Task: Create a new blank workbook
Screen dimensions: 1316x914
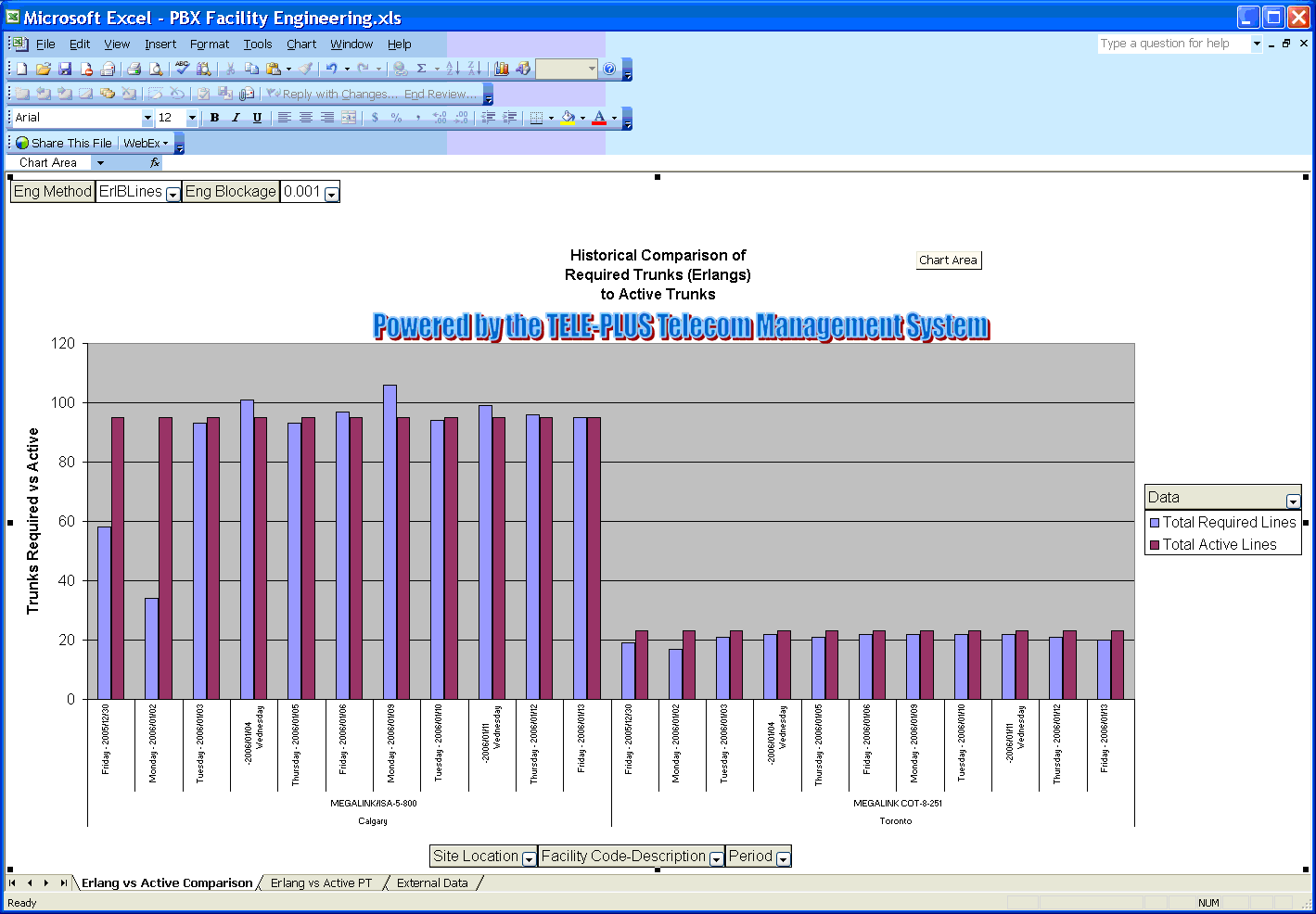Action: [x=22, y=69]
